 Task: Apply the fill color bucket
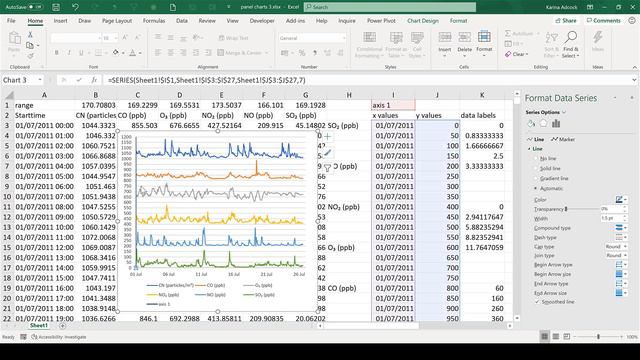(x=116, y=53)
